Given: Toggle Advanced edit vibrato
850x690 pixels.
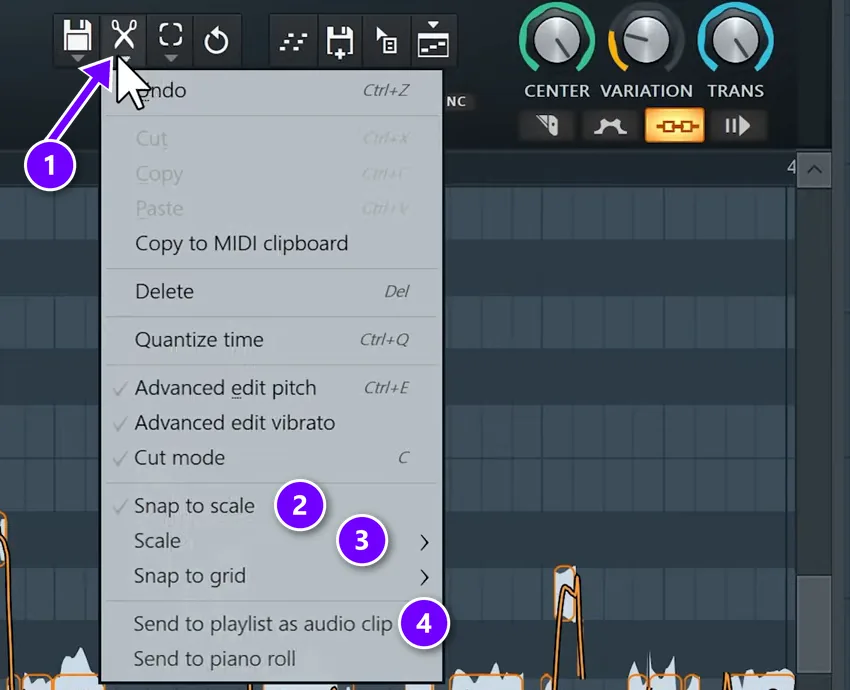Looking at the screenshot, I should tap(271, 423).
